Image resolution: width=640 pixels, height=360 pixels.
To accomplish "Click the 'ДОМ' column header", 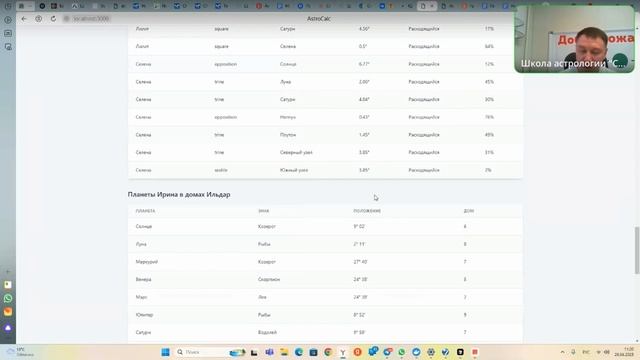I will pos(469,211).
